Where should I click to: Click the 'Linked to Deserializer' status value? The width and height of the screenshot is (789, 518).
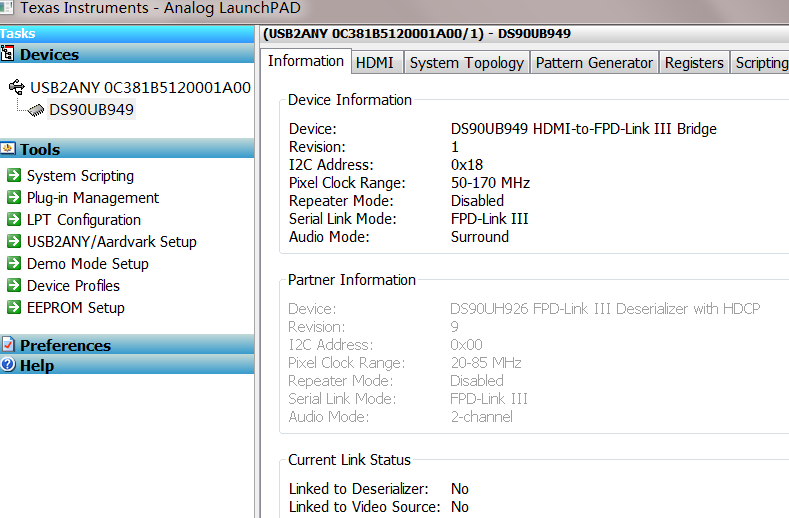[460, 488]
